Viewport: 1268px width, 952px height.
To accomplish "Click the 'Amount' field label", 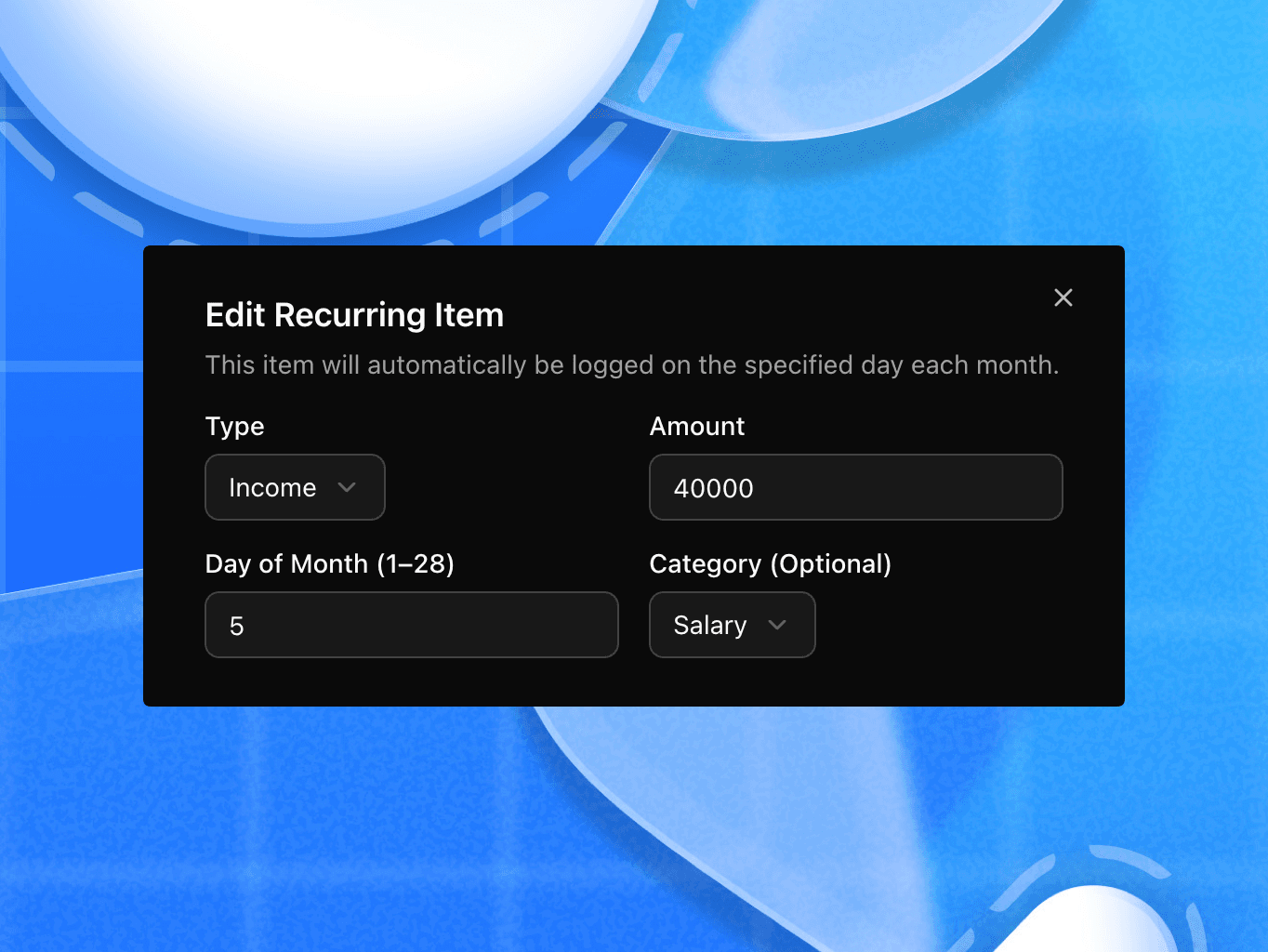I will coord(697,426).
